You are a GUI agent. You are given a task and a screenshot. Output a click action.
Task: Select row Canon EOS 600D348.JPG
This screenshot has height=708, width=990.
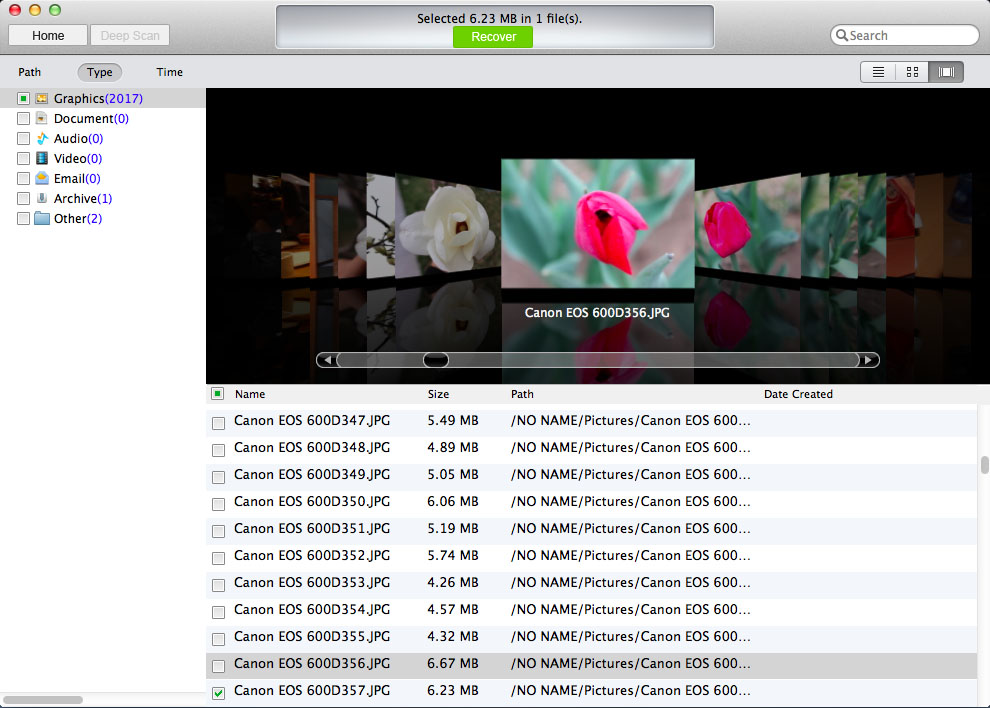592,450
